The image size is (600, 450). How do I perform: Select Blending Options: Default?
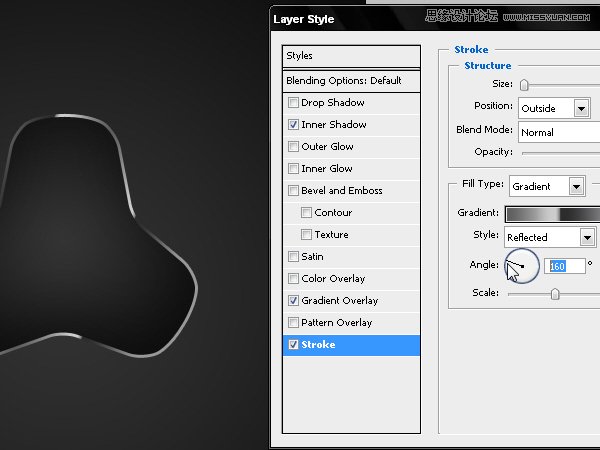coord(351,81)
